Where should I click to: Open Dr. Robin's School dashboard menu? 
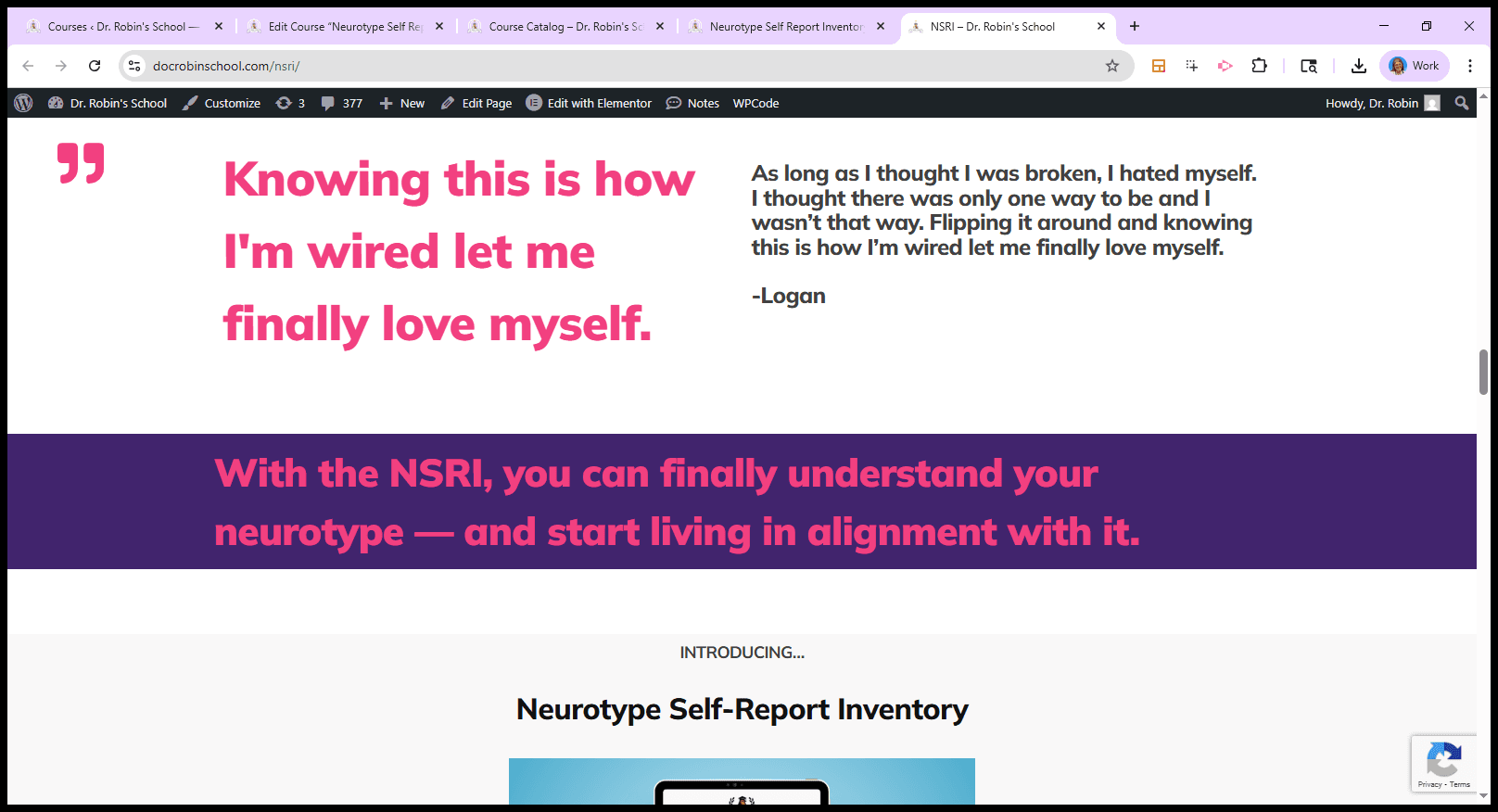[108, 103]
